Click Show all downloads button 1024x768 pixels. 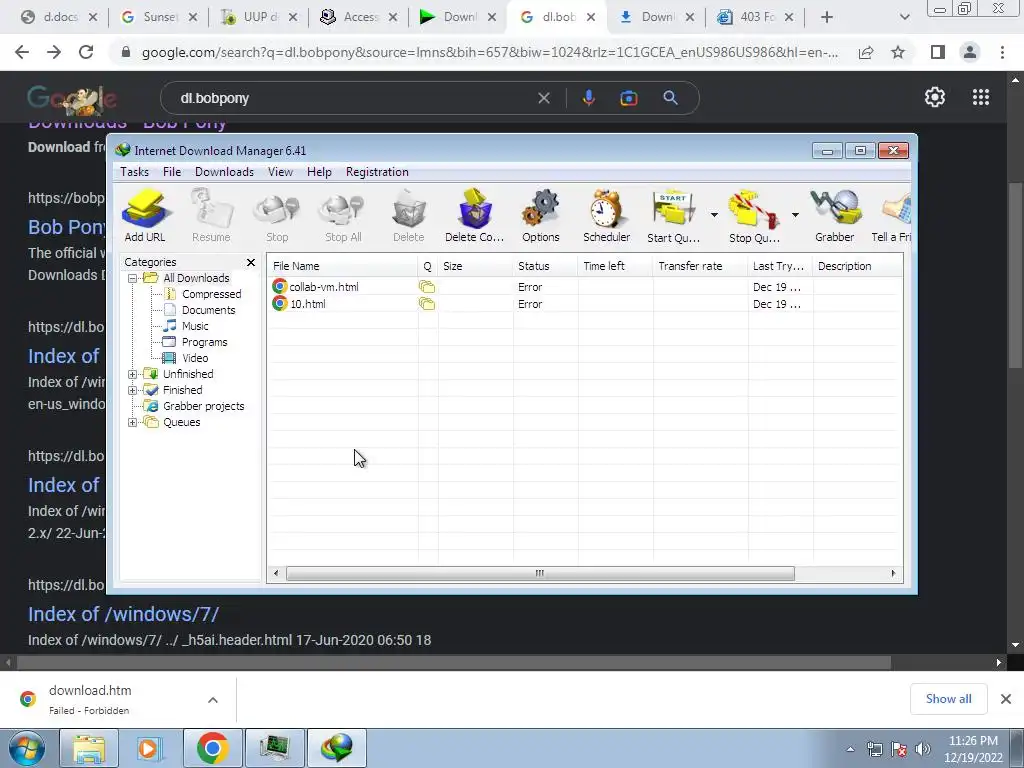tap(948, 699)
